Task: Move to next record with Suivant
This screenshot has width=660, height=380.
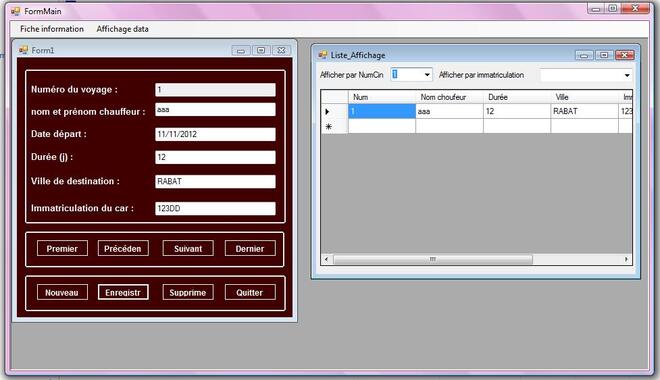Action: (x=188, y=249)
